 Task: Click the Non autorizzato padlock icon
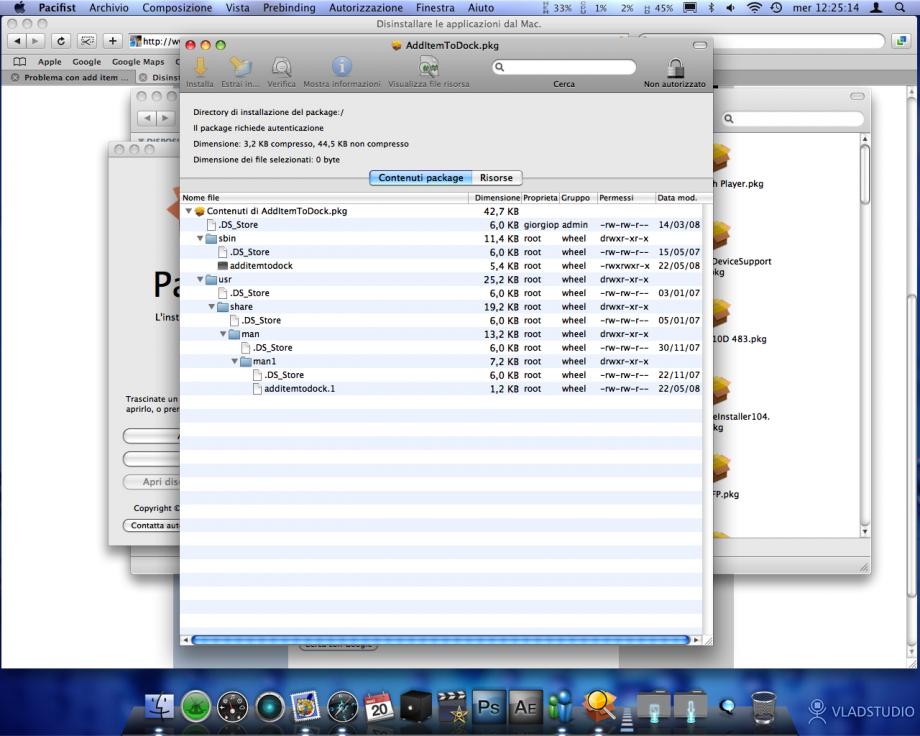675,67
